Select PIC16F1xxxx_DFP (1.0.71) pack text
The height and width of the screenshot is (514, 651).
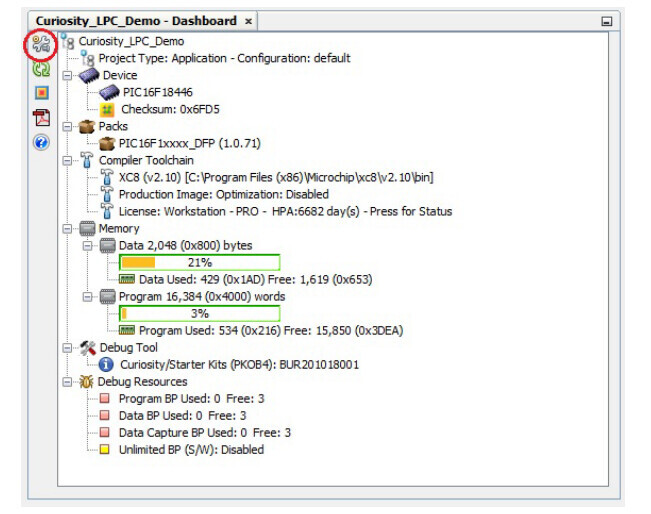click(x=189, y=144)
